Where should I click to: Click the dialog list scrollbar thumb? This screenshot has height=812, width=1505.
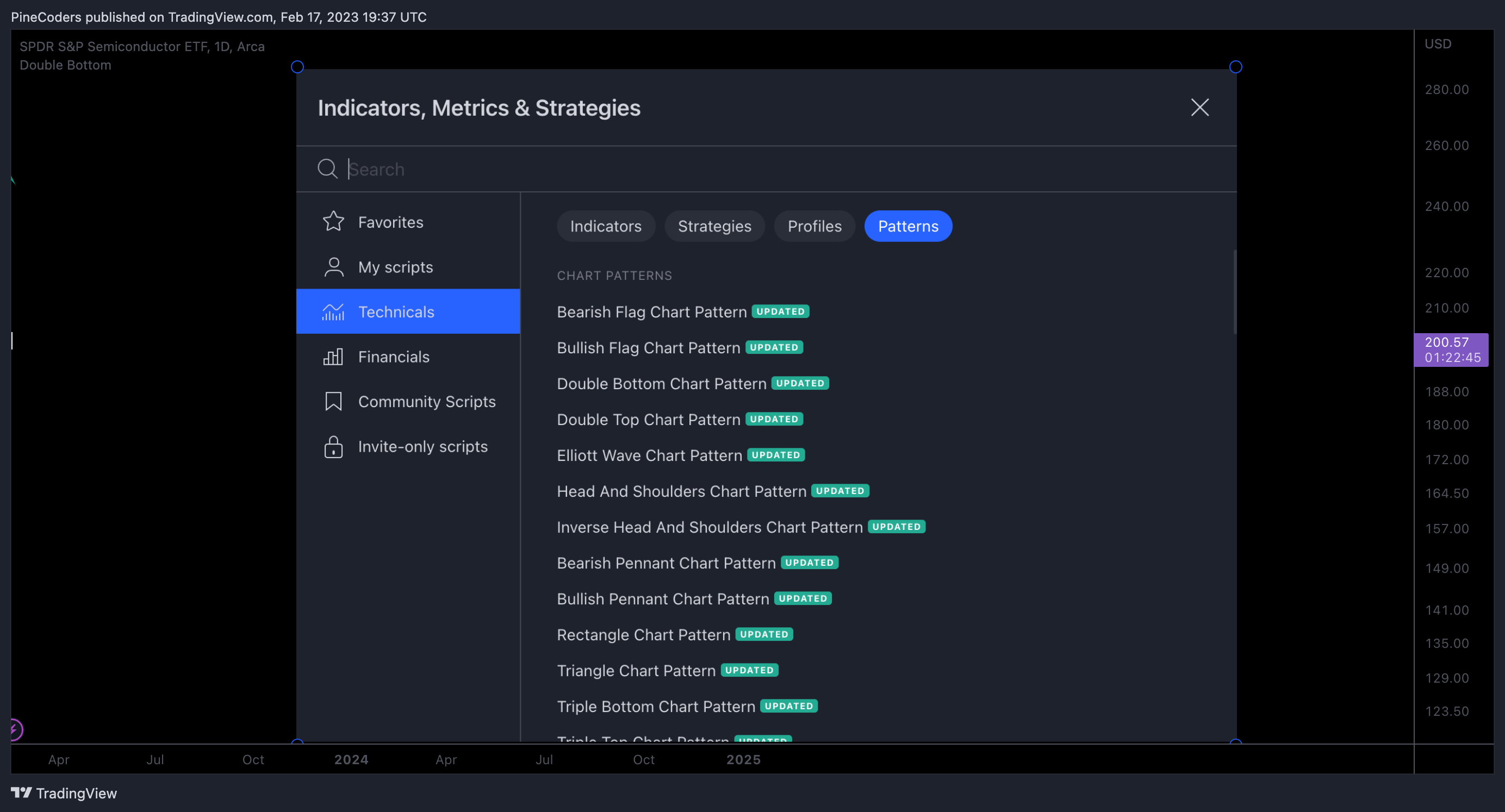pos(1234,291)
